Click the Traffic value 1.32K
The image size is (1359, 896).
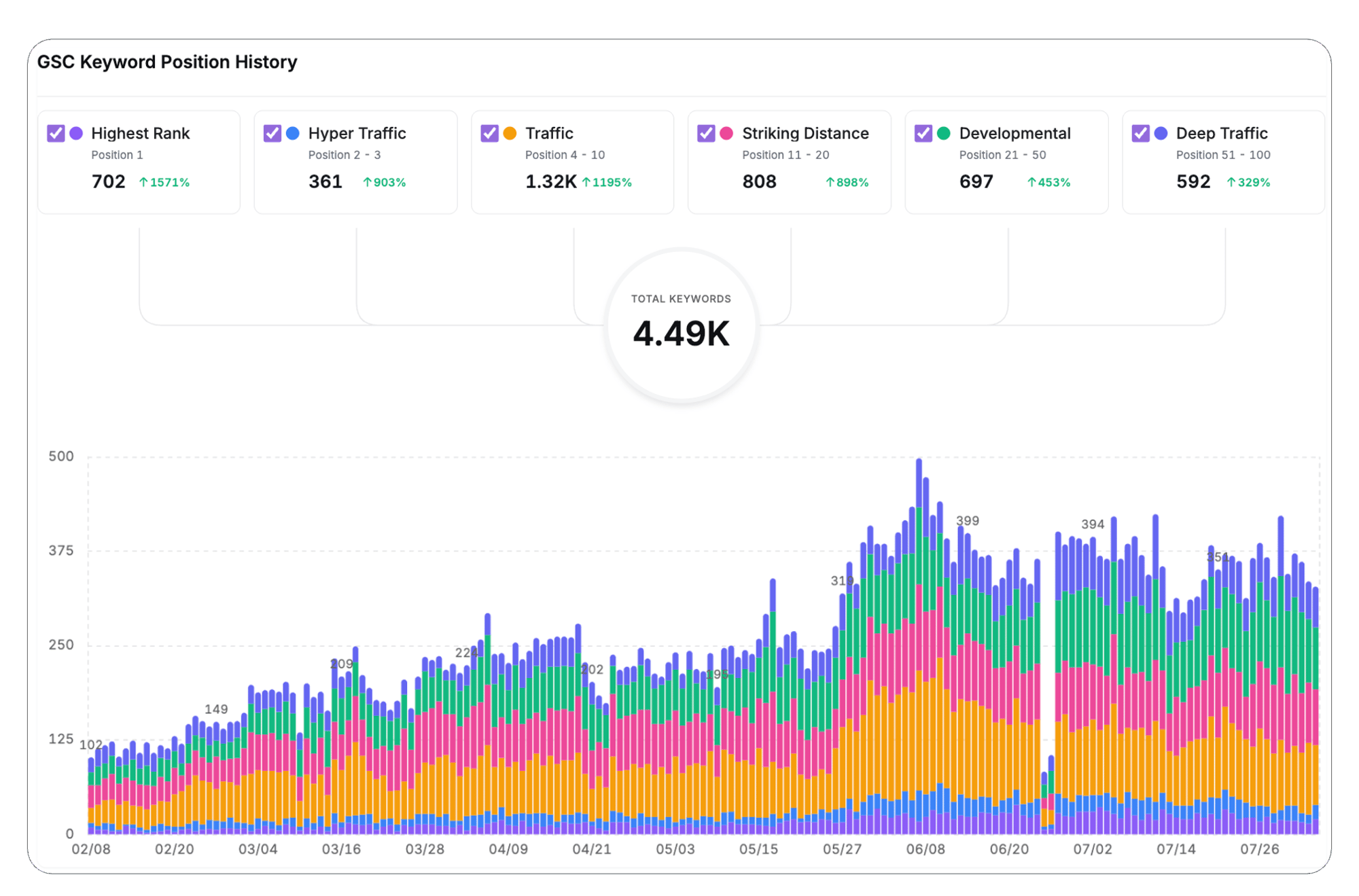point(550,182)
